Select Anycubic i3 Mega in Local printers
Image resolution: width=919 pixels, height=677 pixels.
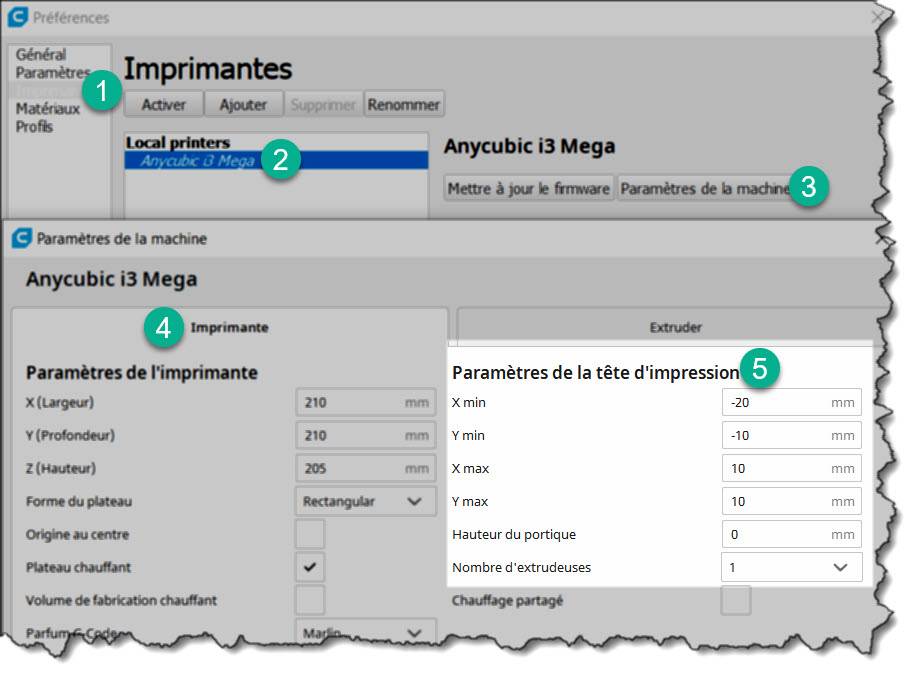(276, 161)
